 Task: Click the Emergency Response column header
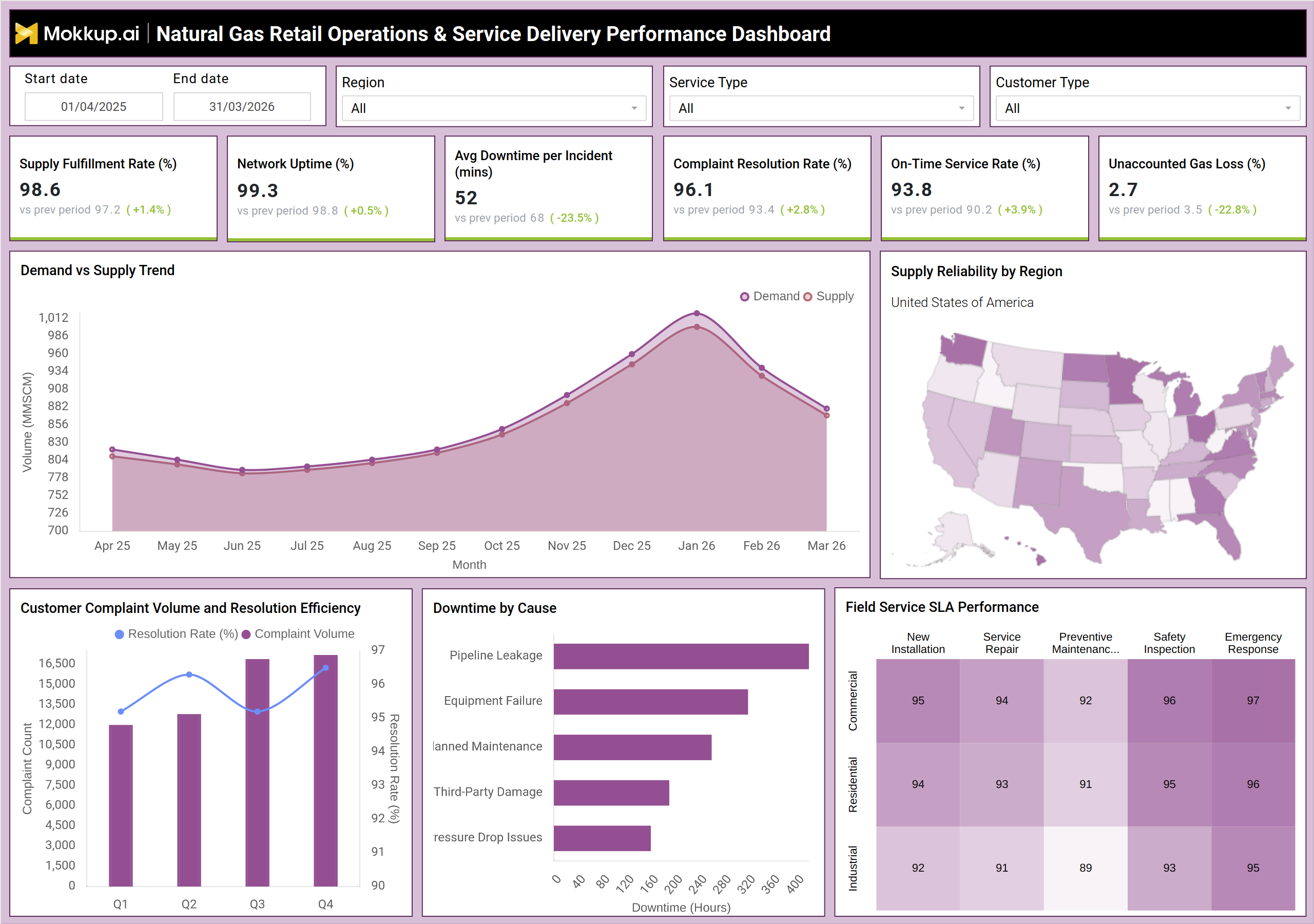click(1253, 643)
